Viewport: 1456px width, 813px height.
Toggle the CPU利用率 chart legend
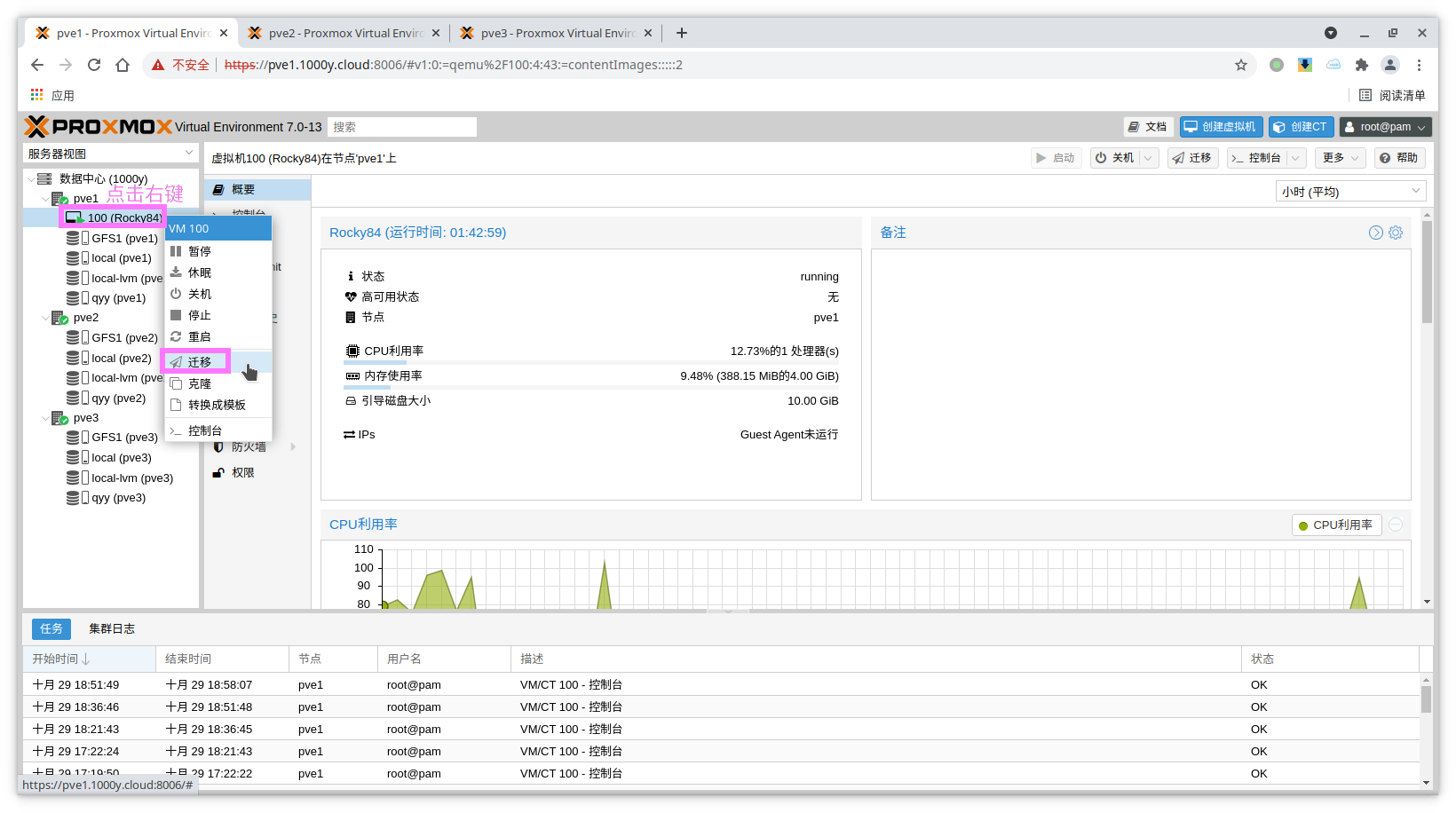pos(1334,525)
